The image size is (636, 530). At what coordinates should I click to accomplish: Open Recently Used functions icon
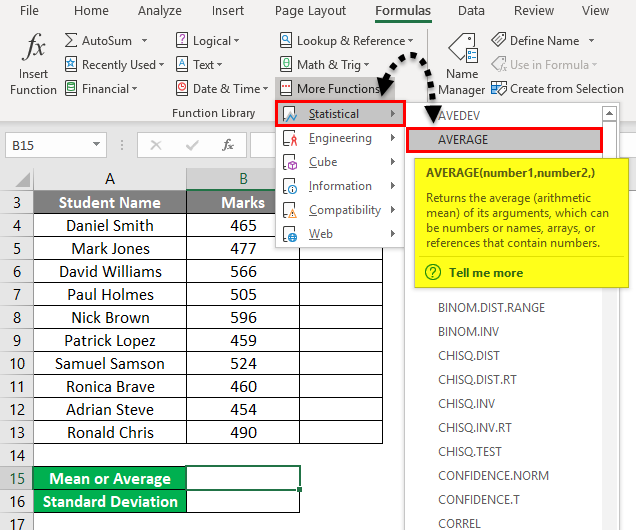tap(71, 64)
